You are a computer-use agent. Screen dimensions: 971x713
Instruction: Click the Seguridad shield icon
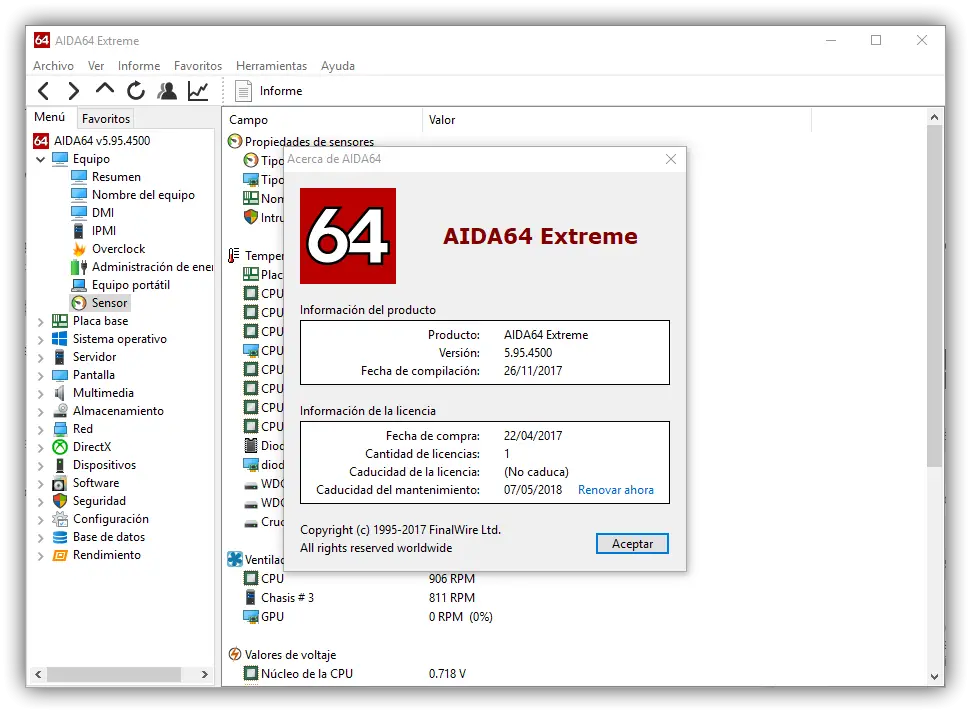(60, 501)
